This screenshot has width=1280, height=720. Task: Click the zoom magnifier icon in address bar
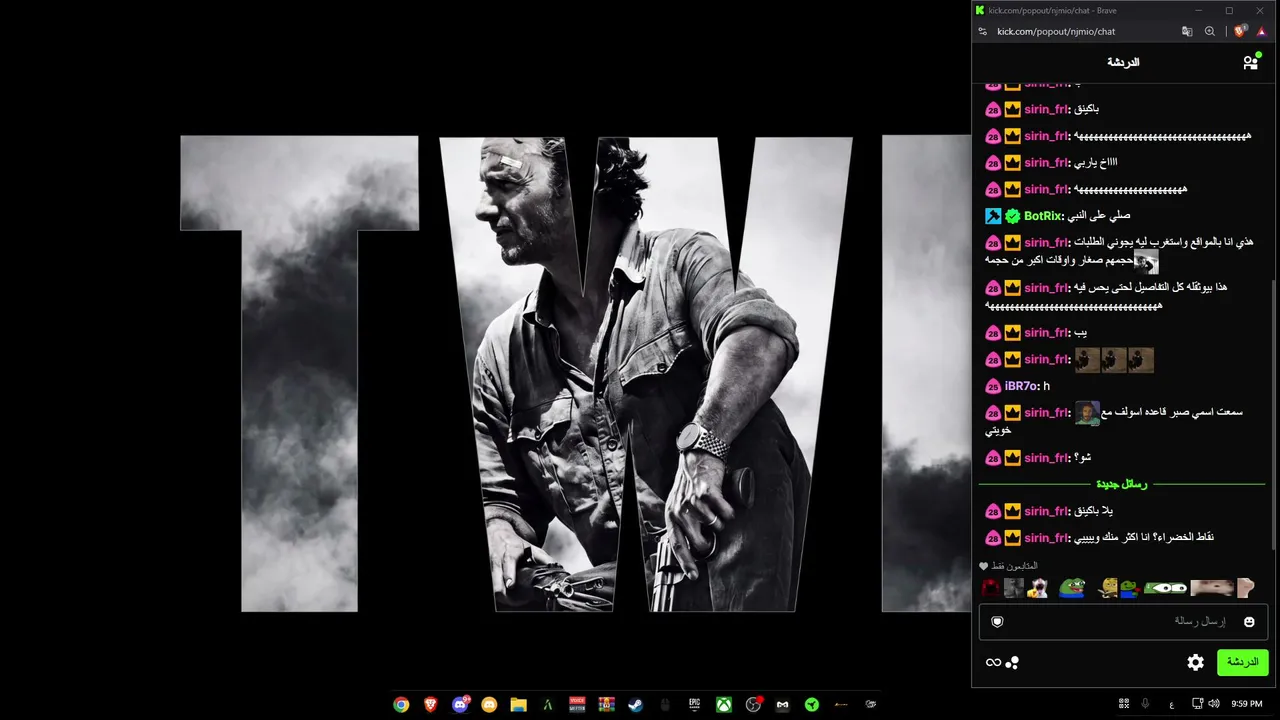1210,31
